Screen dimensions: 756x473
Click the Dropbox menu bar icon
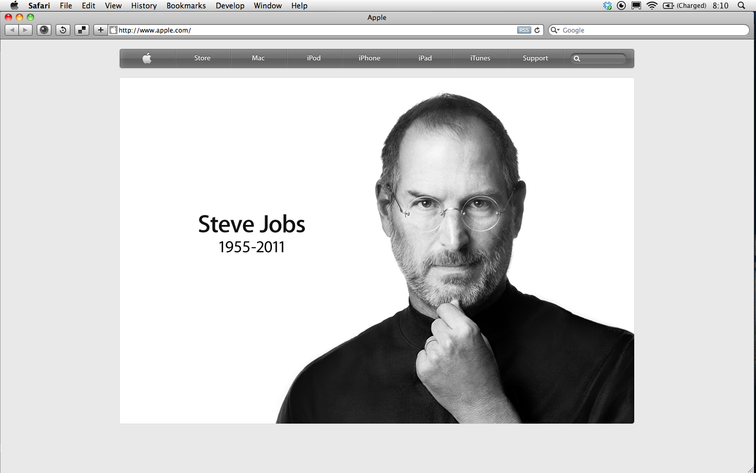608,6
